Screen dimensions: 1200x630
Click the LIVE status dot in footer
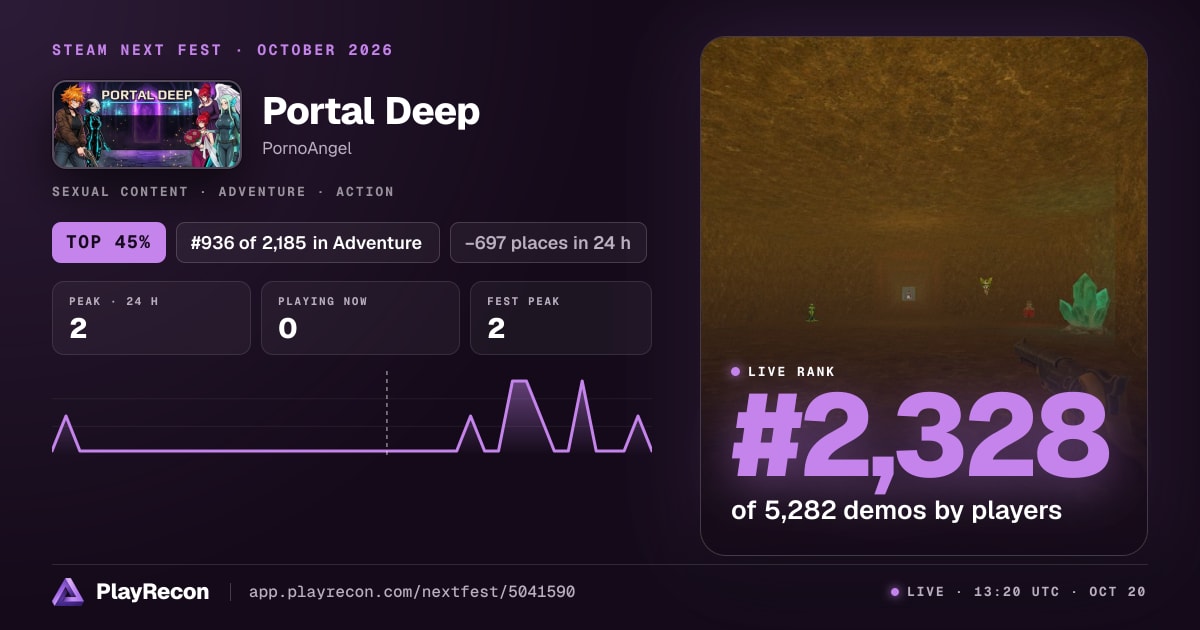click(x=895, y=592)
